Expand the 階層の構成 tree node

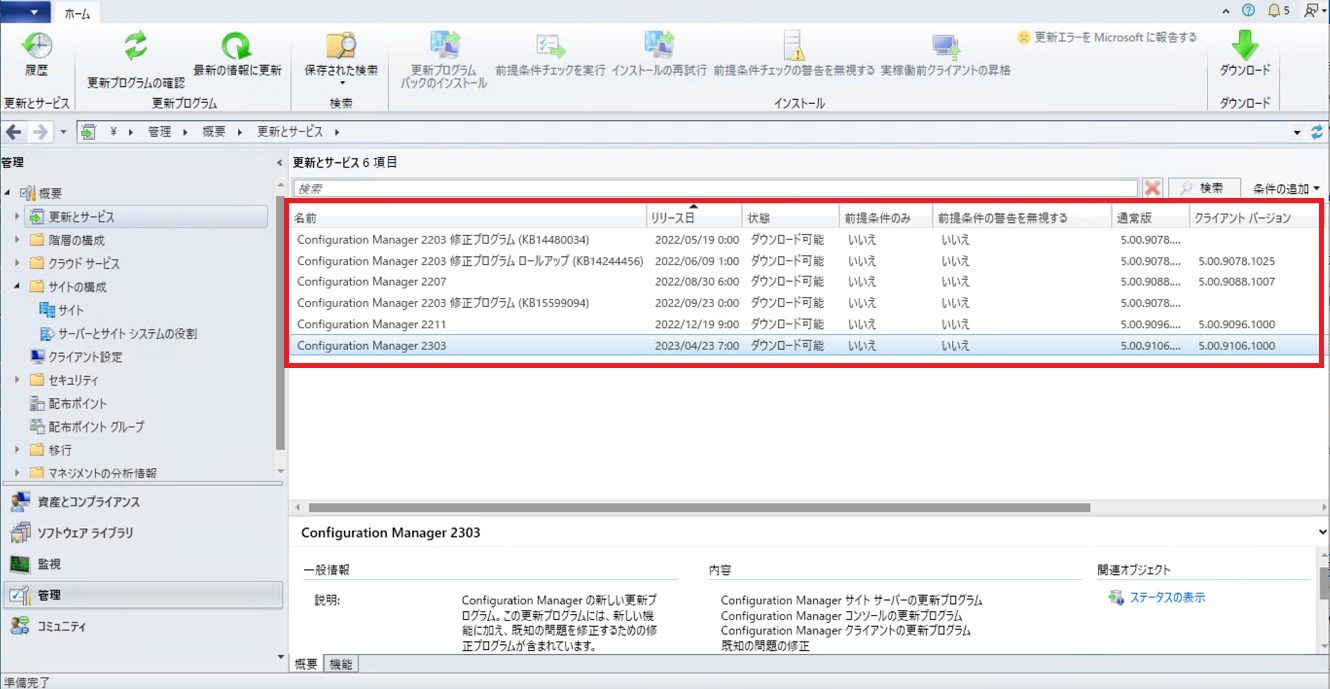pyautogui.click(x=17, y=240)
